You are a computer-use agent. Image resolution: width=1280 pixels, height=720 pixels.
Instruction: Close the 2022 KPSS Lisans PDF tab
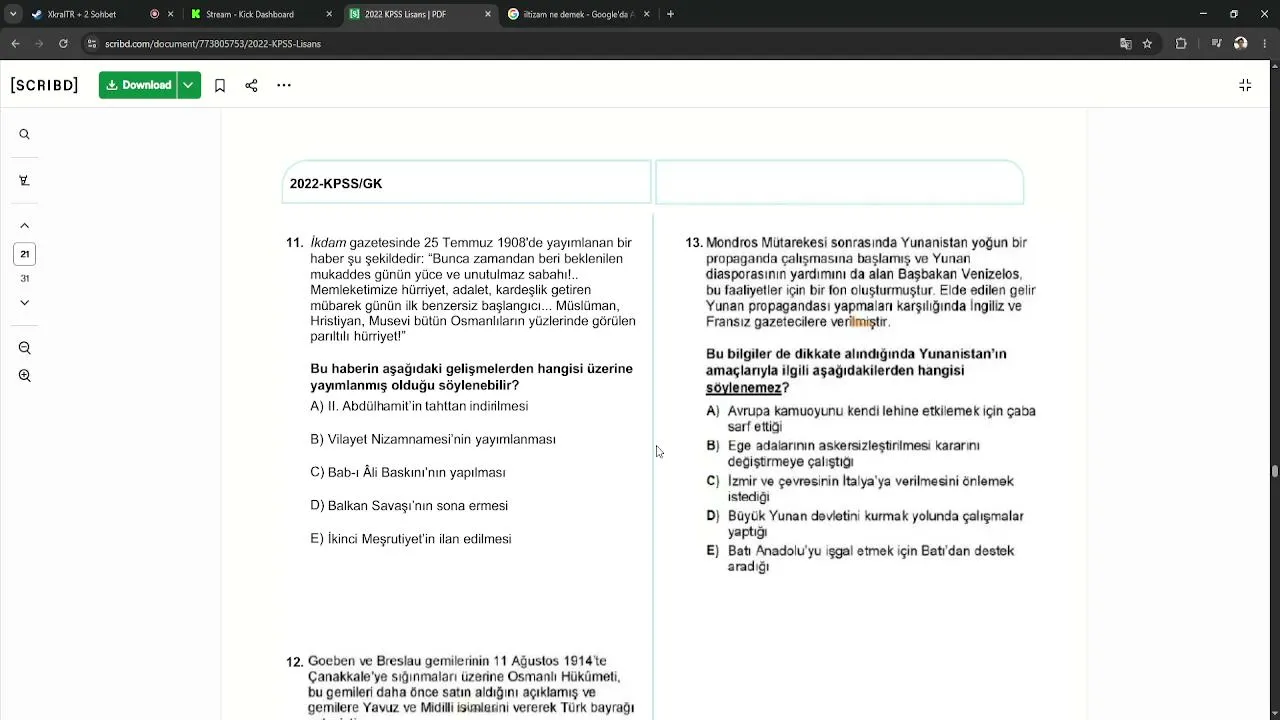tap(488, 14)
